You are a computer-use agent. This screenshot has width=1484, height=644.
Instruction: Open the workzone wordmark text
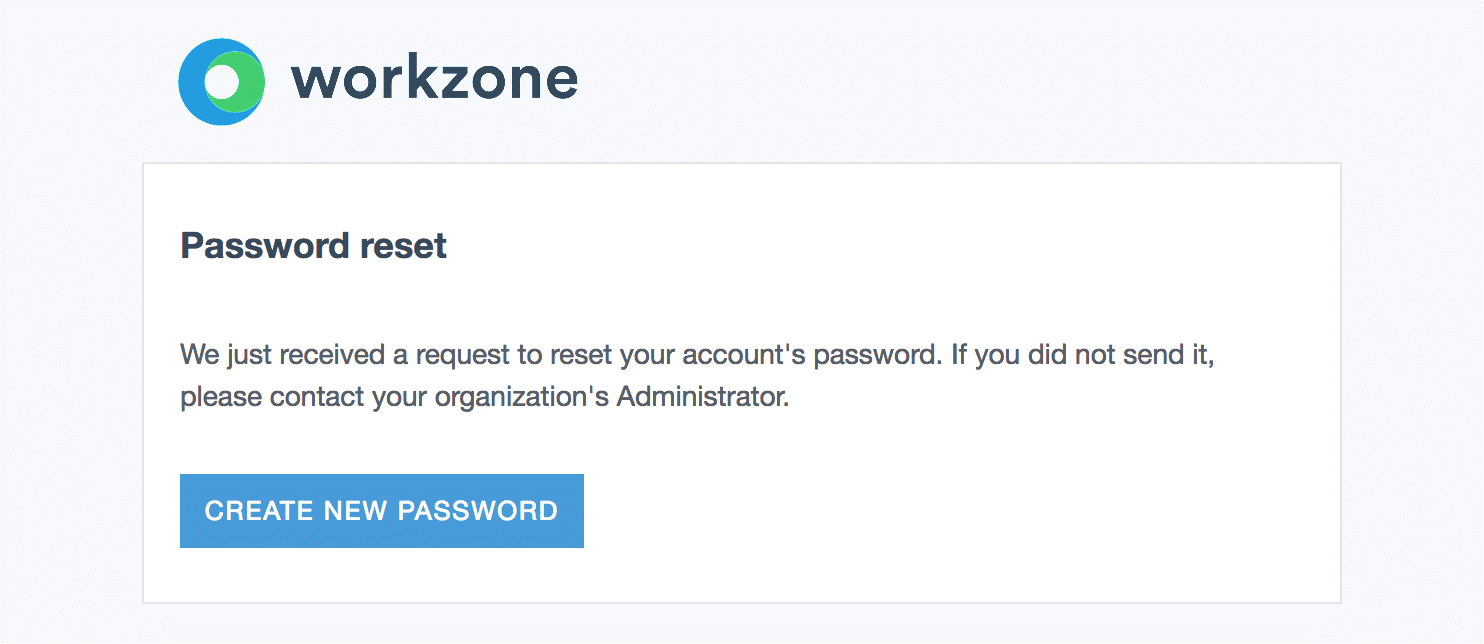(x=434, y=80)
